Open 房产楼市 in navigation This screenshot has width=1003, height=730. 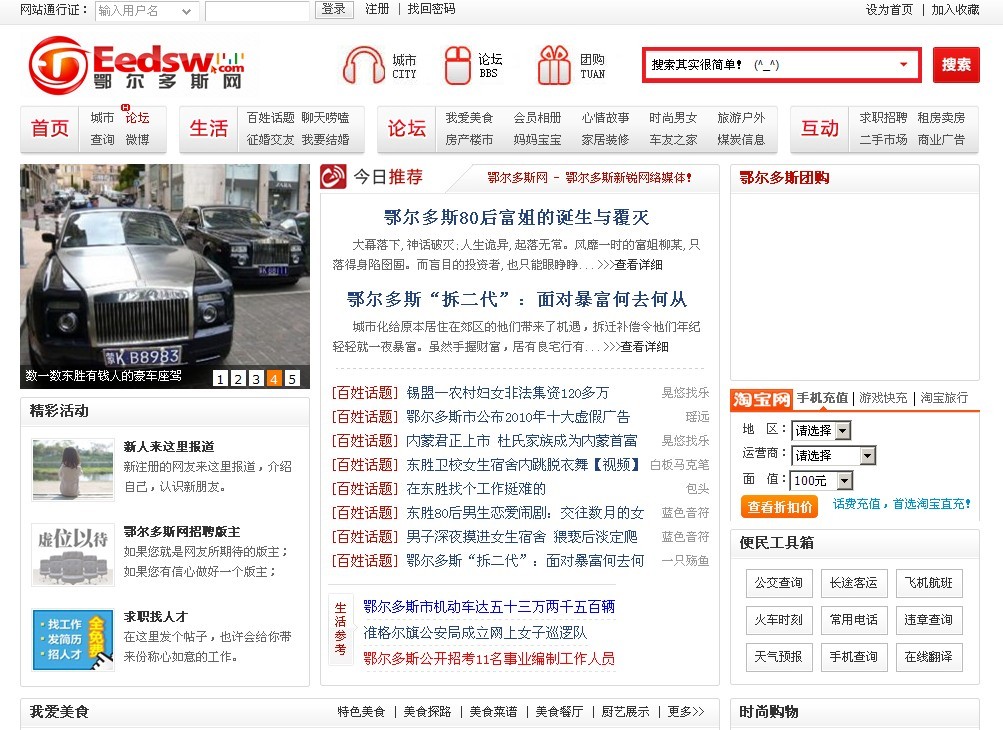coord(470,139)
